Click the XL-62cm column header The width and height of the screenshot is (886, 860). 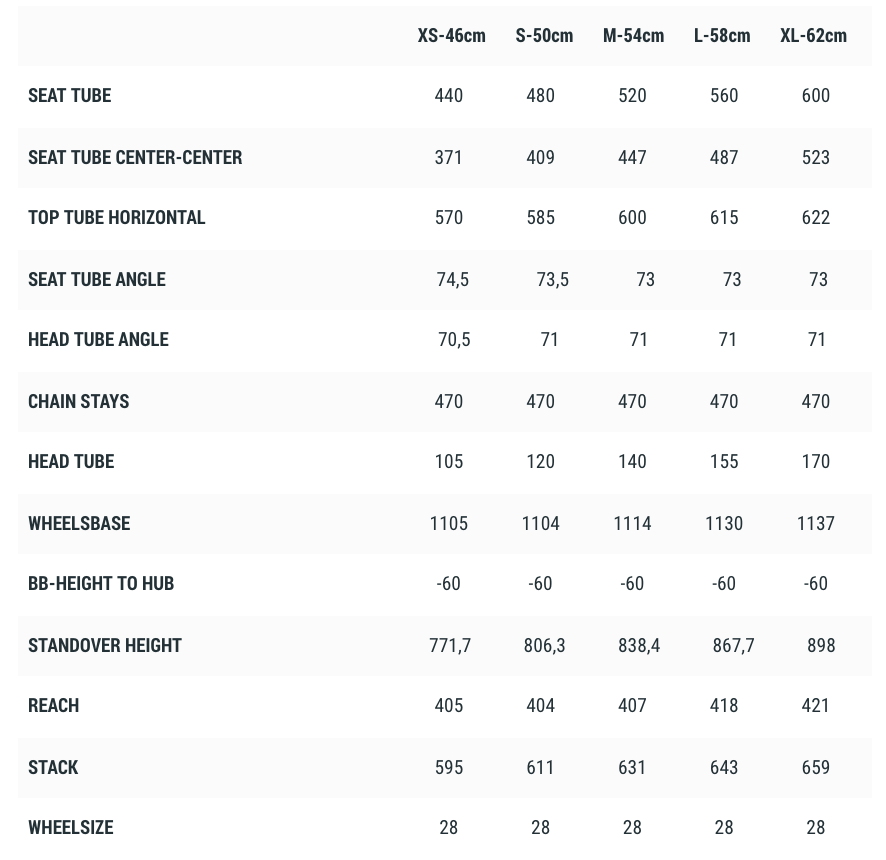(813, 36)
